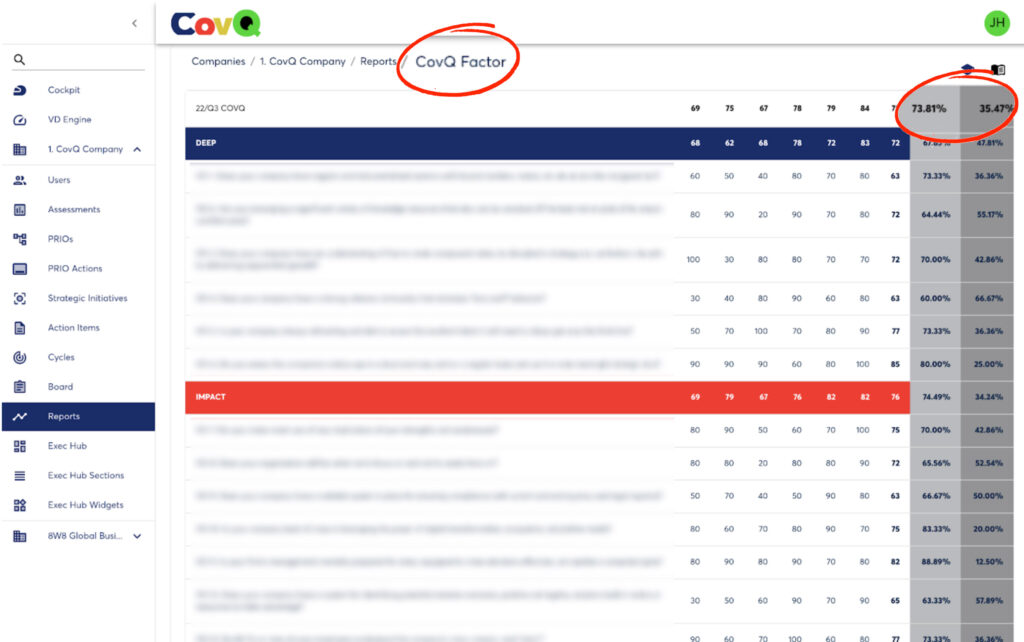Click the building icon for 8W8 Global Busi...
This screenshot has height=642, width=1024.
[x=20, y=536]
